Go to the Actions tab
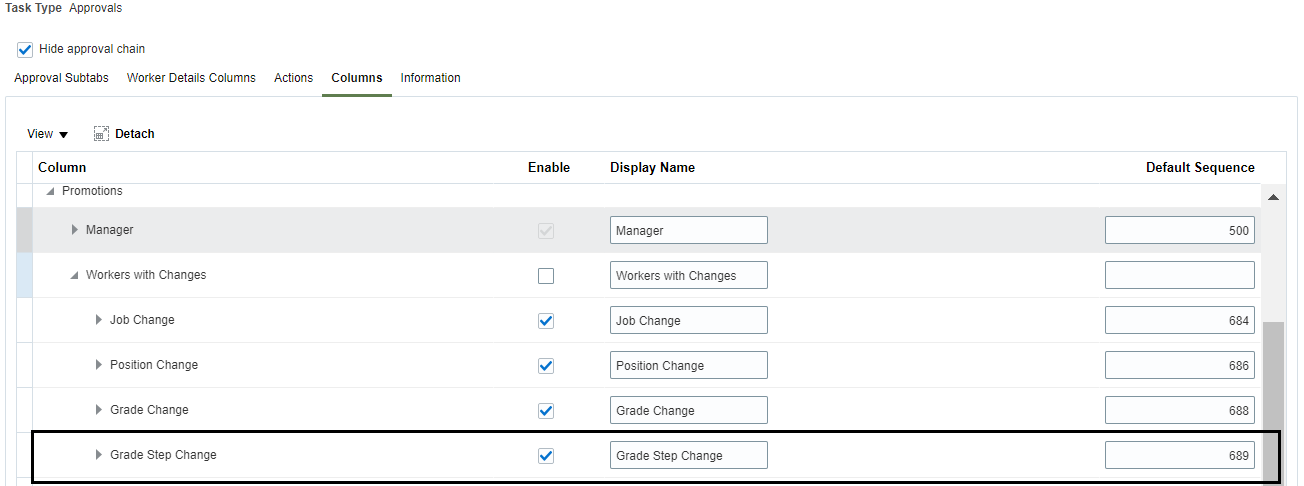Screen dimensions: 1304x486 [293, 78]
